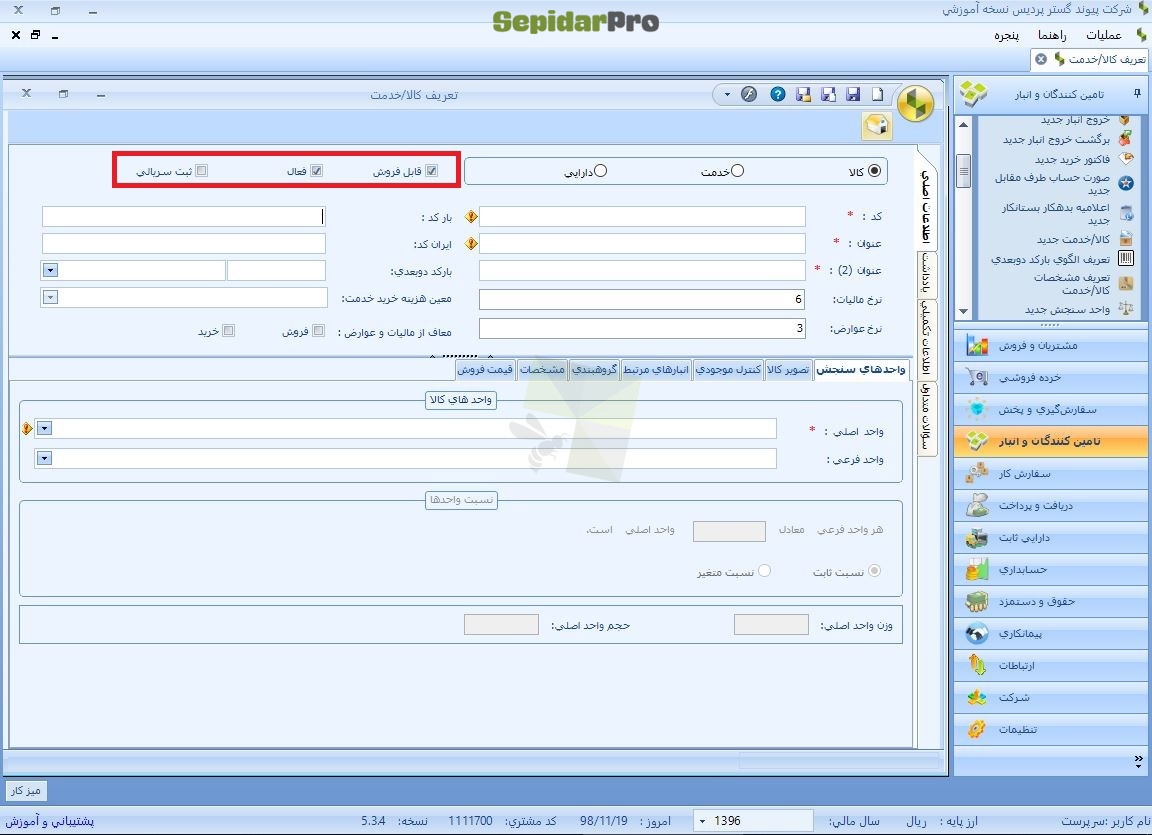The height and width of the screenshot is (835, 1152).
Task: Open Help via the blue question mark icon
Action: coord(777,94)
